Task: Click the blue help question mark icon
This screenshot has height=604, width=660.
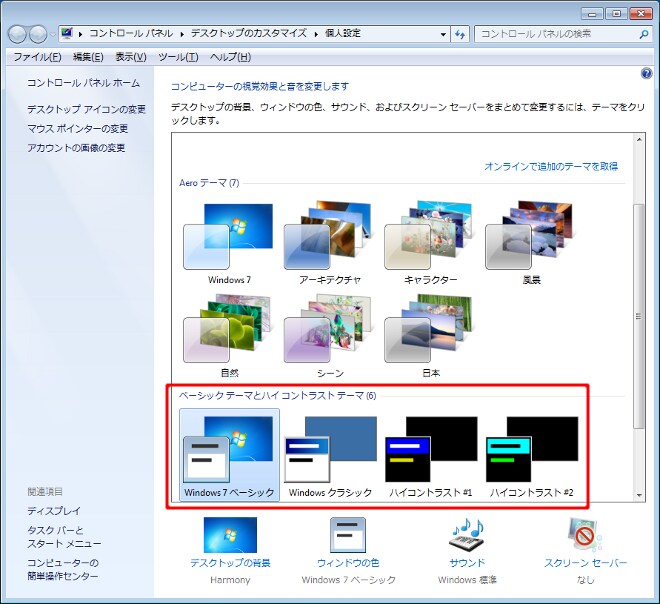Action: pos(646,74)
